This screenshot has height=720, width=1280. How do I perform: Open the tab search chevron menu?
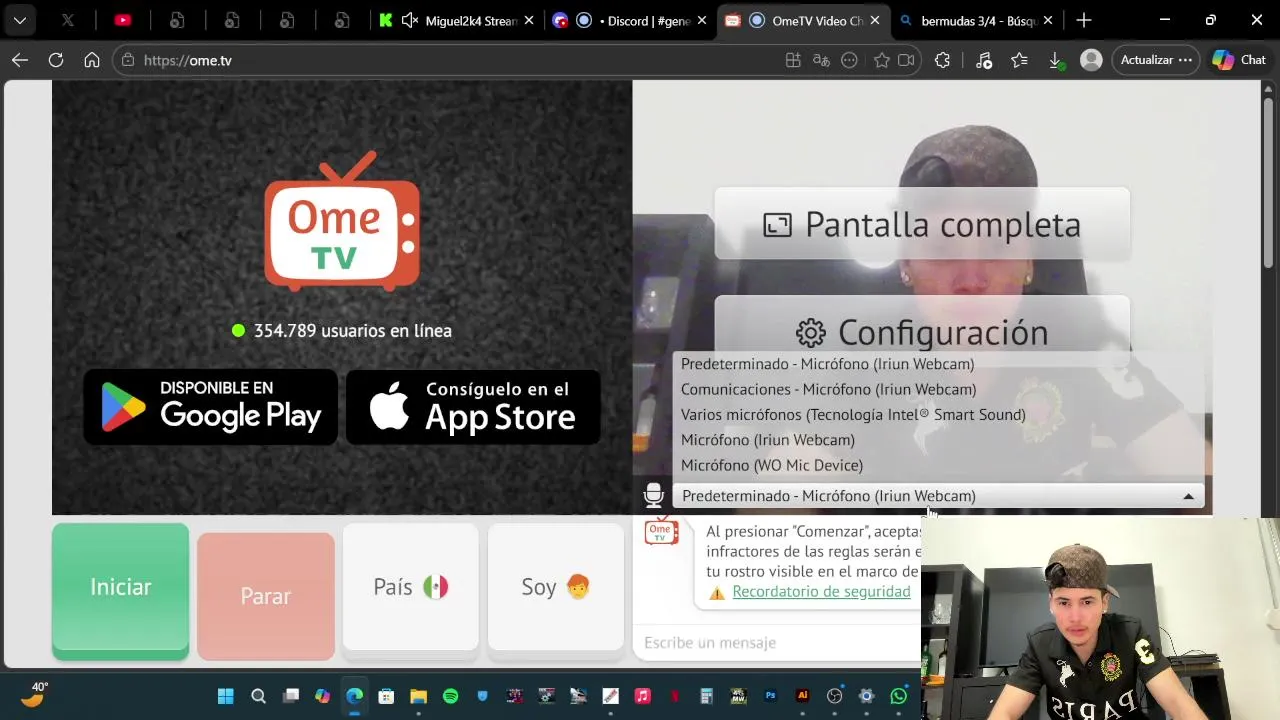(19, 20)
